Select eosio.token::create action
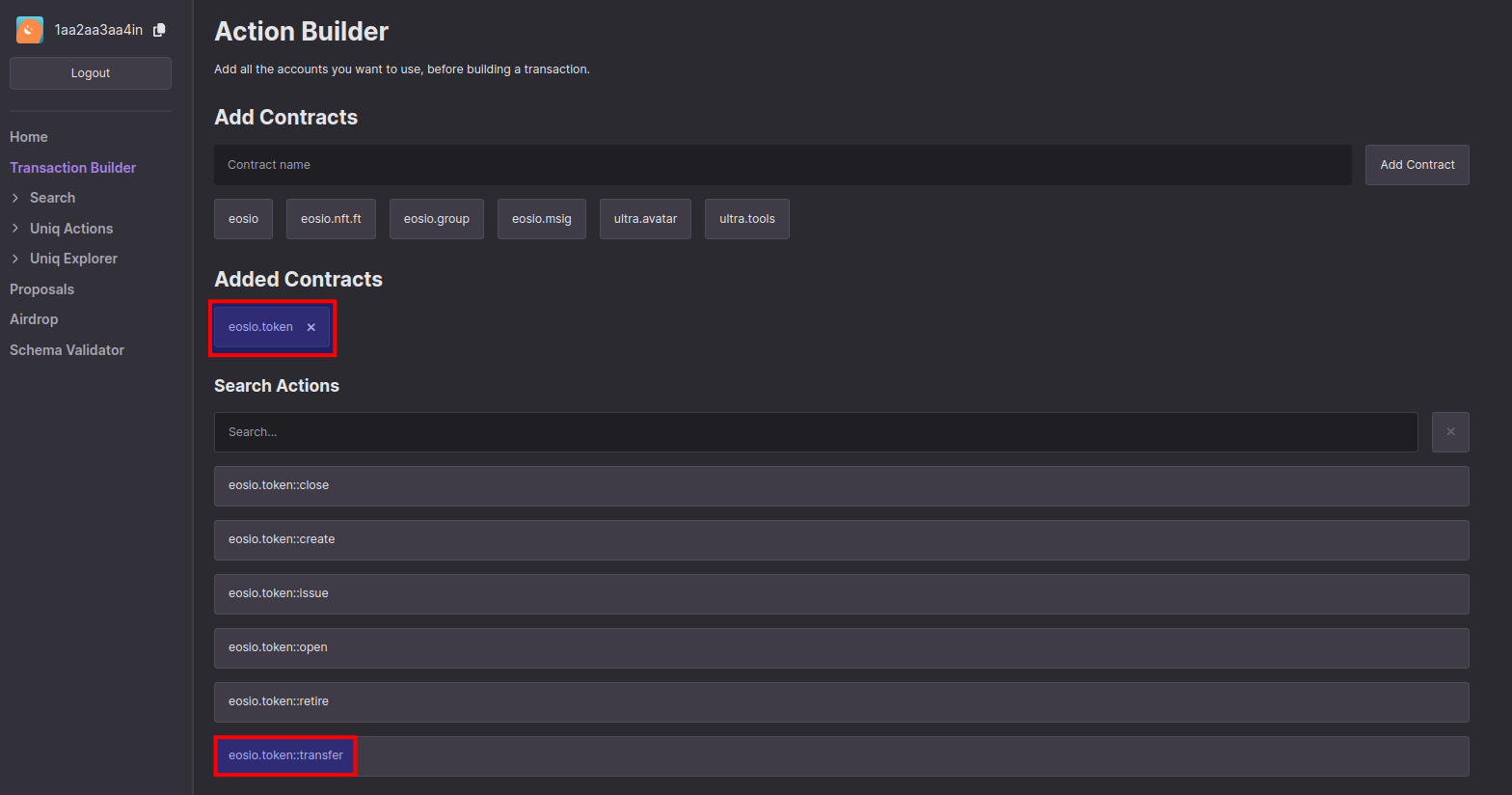Screen dimensions: 1512x795 841,540
